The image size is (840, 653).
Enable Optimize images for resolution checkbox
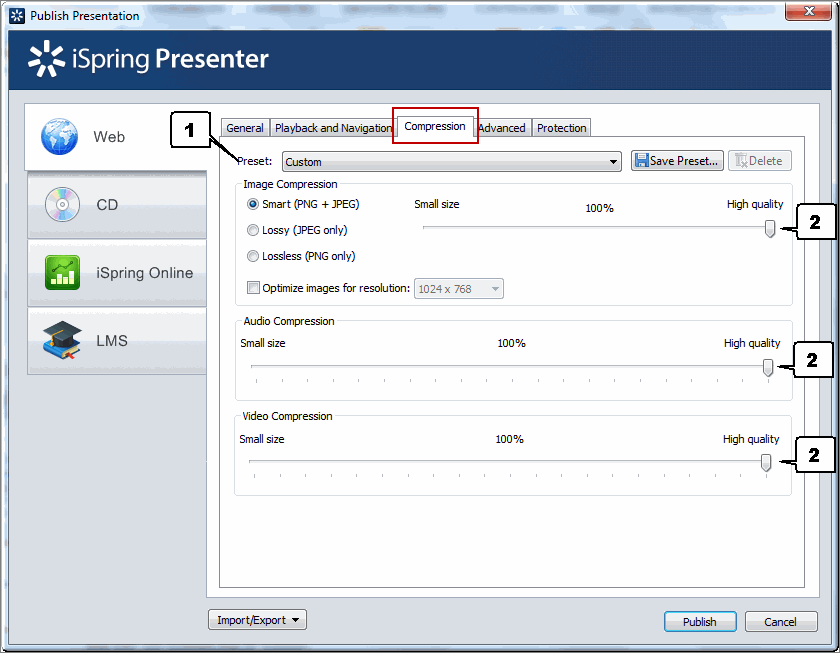(253, 288)
